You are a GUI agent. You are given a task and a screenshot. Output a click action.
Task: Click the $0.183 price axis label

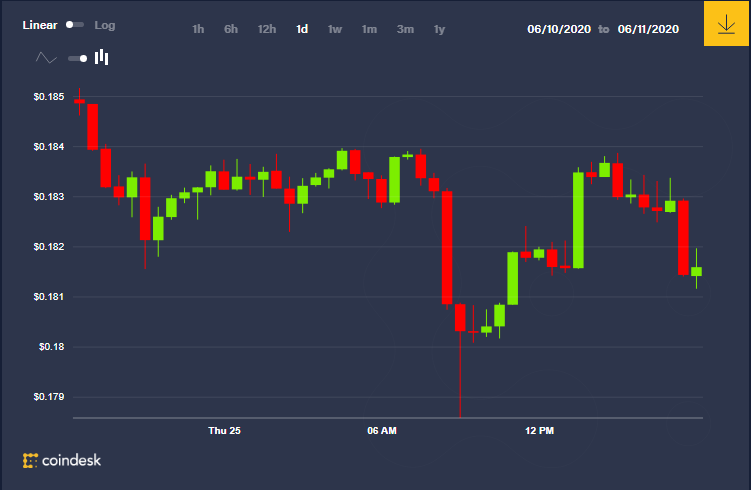coord(49,197)
